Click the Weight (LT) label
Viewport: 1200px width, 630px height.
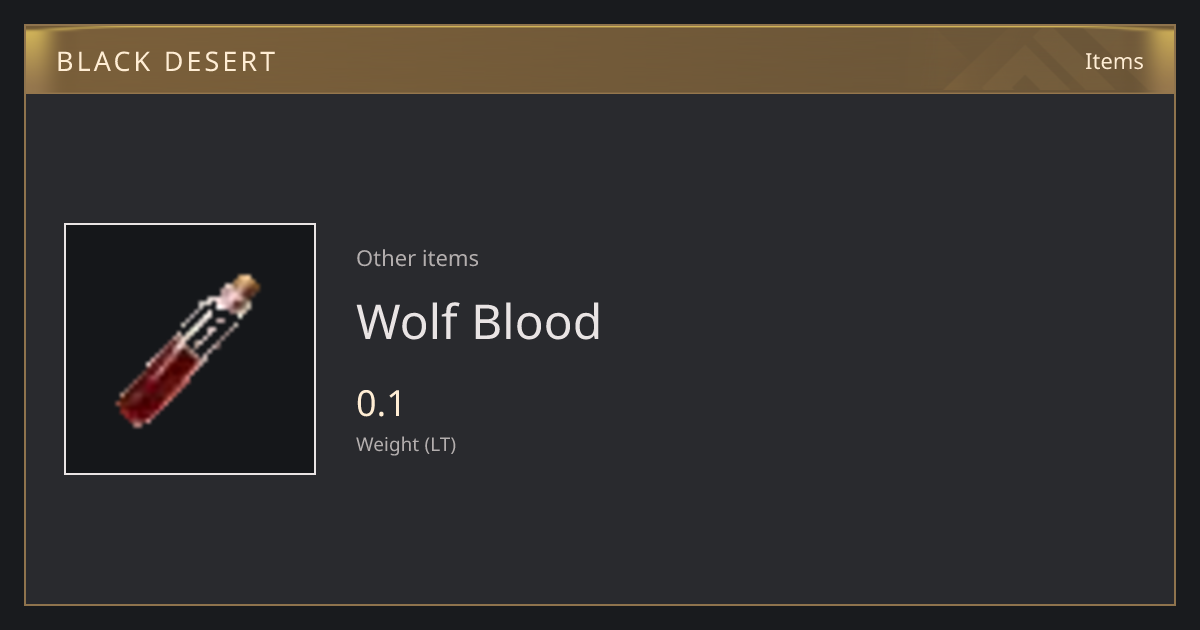pyautogui.click(x=406, y=444)
